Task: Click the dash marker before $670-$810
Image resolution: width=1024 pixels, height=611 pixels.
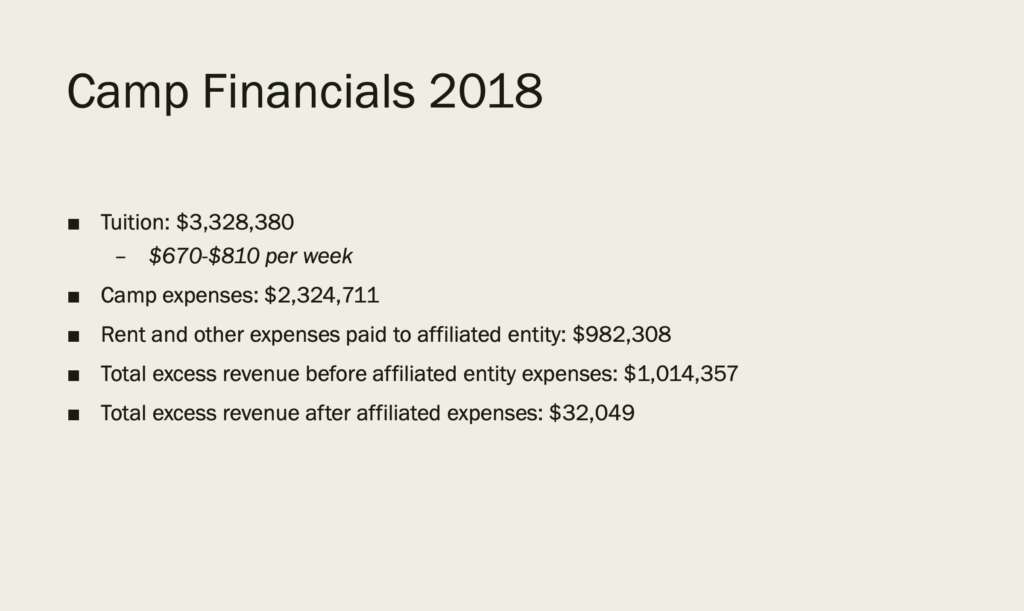Action: click(x=121, y=257)
